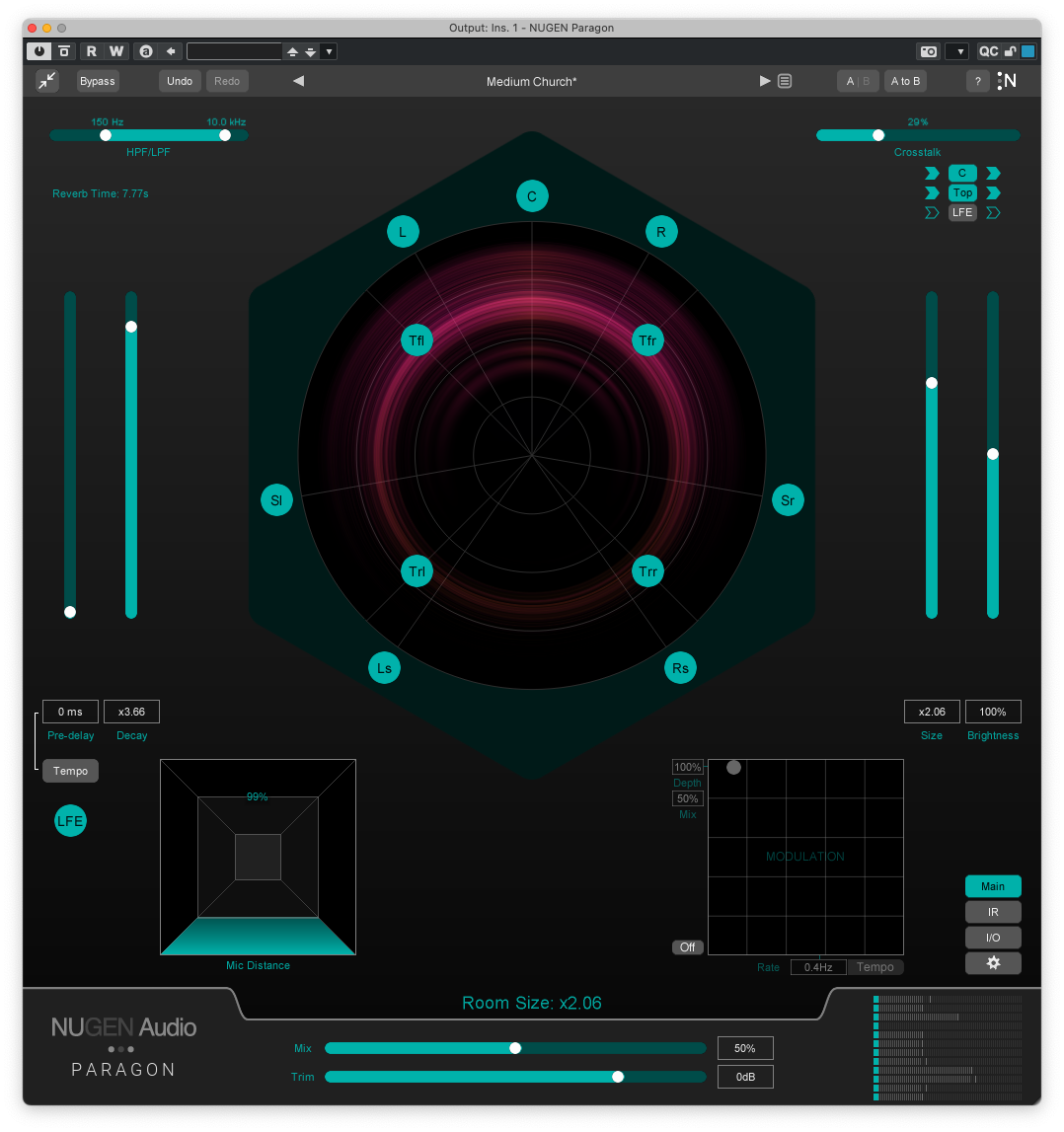Expand dropdown next to the camera icon
The height and width of the screenshot is (1132, 1064).
[955, 51]
